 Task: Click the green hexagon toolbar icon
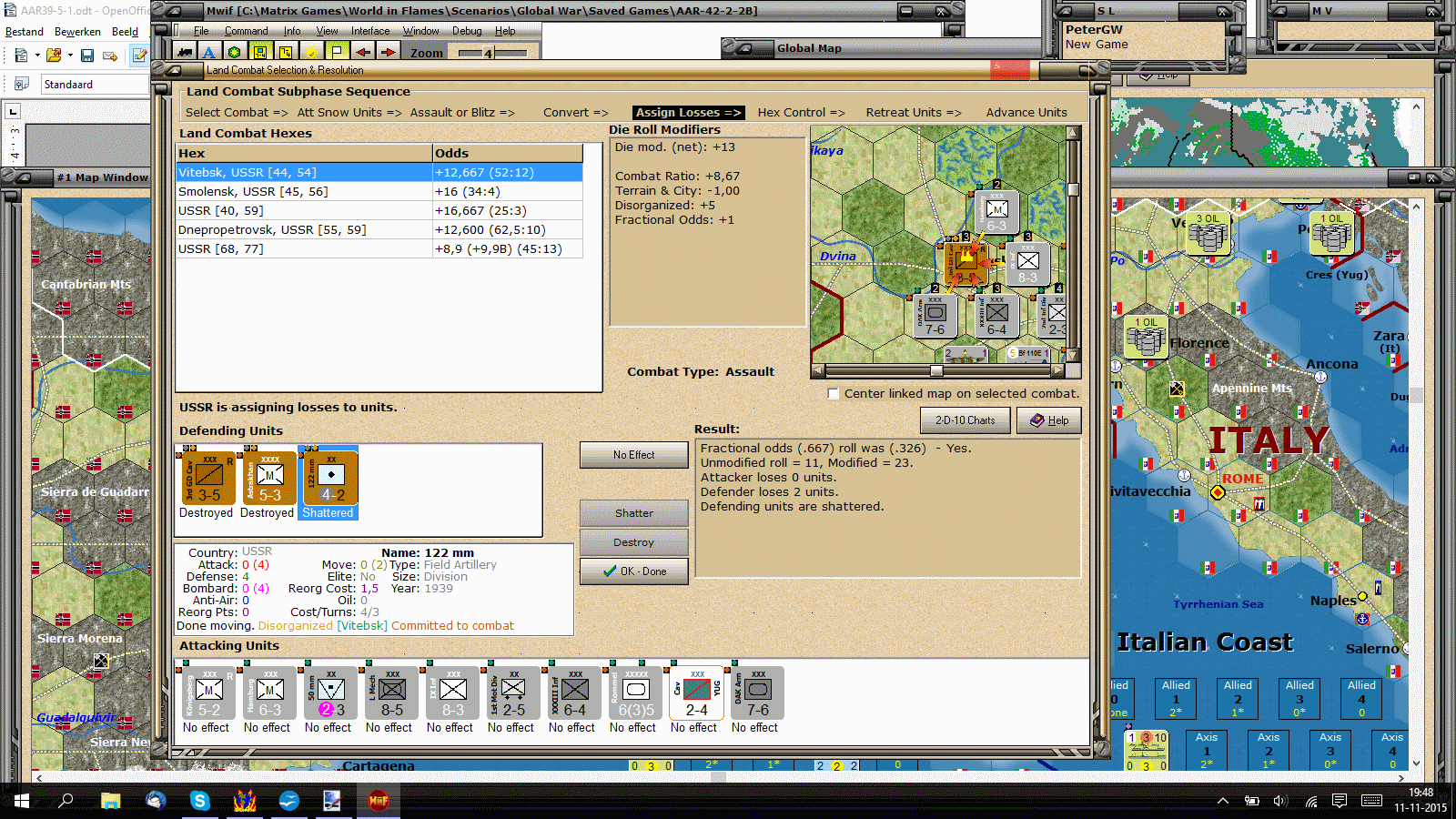(x=235, y=53)
